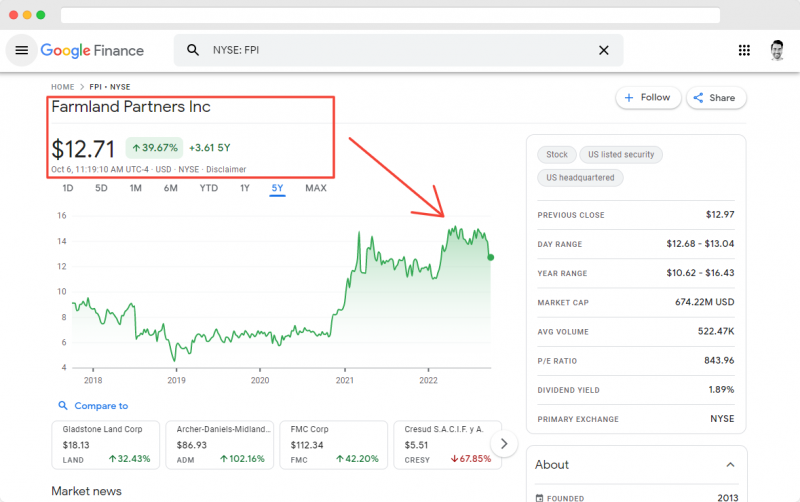Click DIVIDEND YIELD value 1.89%
The width and height of the screenshot is (800, 502).
coord(721,389)
